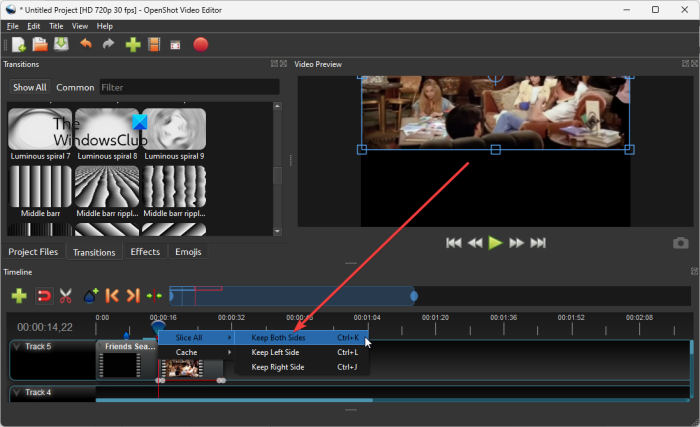Fast forward the video preview
The height and width of the screenshot is (427, 700).
click(x=517, y=243)
